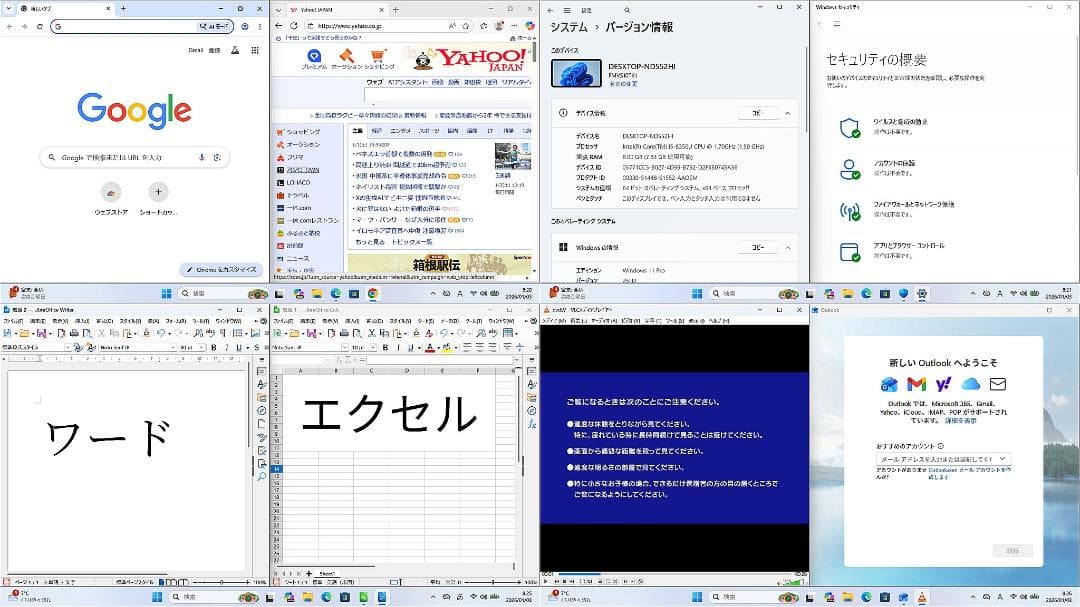Click the Print icon in Calc toolbar
Viewport: 1080px width, 607px height.
point(344,332)
